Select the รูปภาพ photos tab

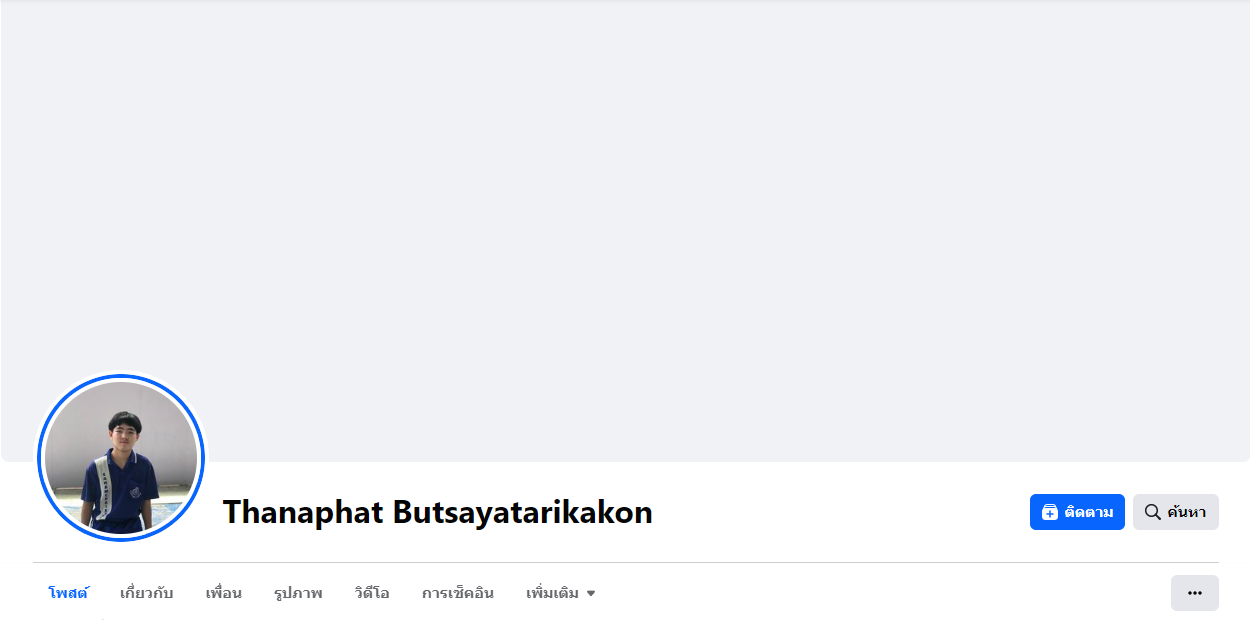[298, 593]
